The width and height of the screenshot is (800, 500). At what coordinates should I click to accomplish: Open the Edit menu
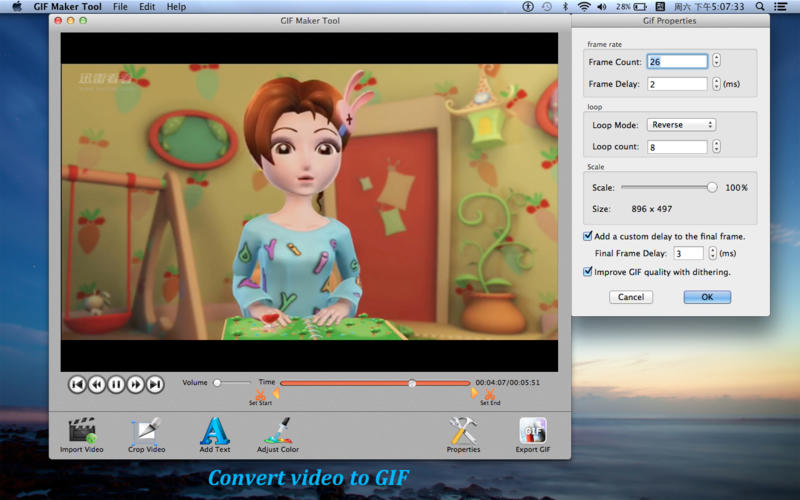click(147, 7)
